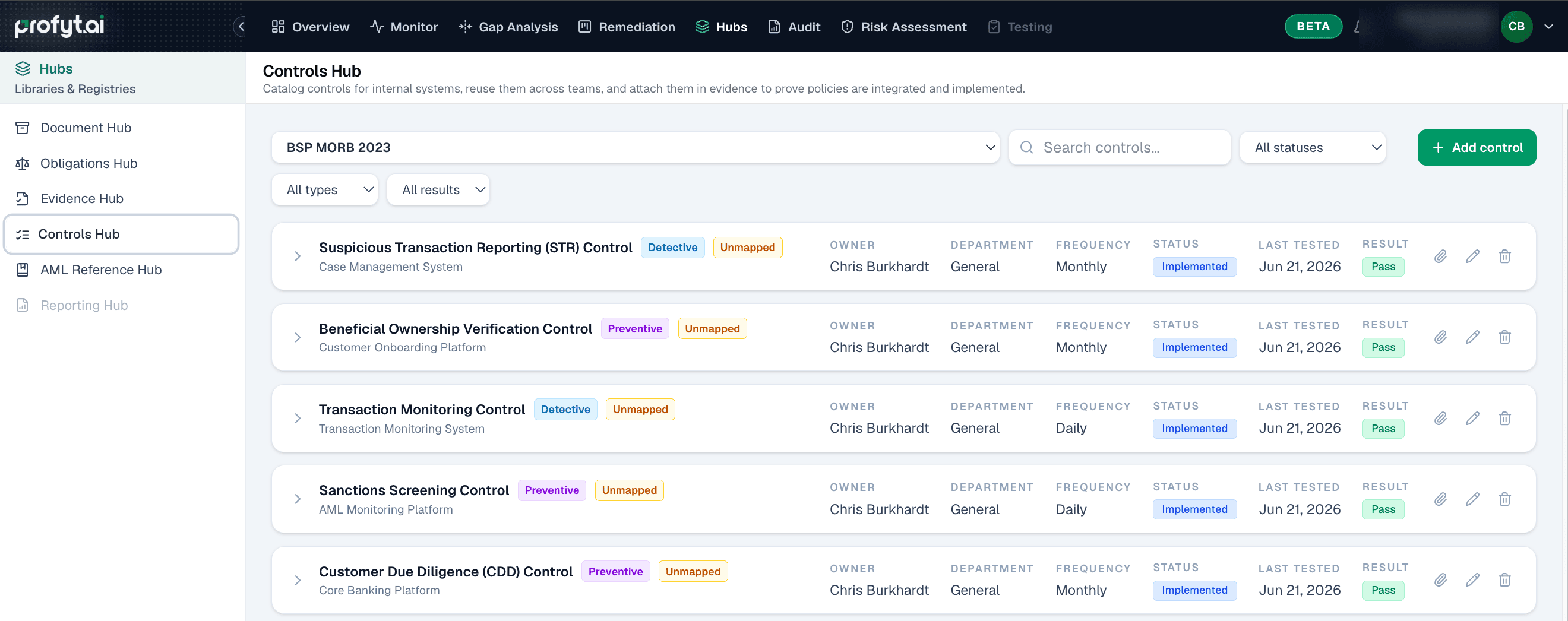Screen dimensions: 1568x621
Task: Open Document Hub in the sidebar
Action: coord(122,128)
